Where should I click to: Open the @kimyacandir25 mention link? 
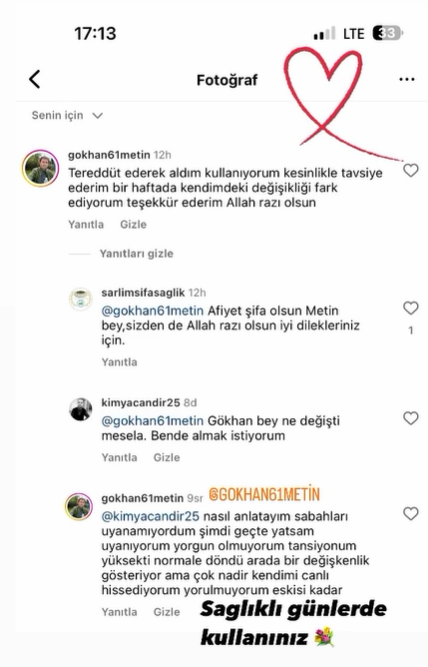click(150, 516)
